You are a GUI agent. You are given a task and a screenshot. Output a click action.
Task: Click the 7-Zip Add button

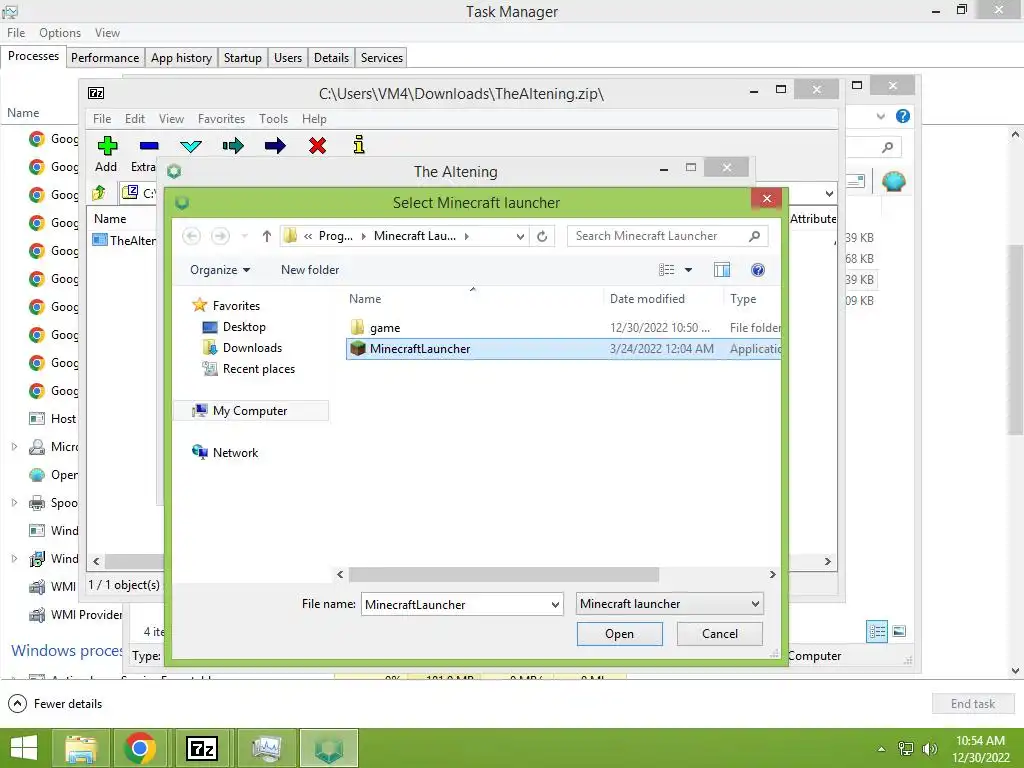106,154
